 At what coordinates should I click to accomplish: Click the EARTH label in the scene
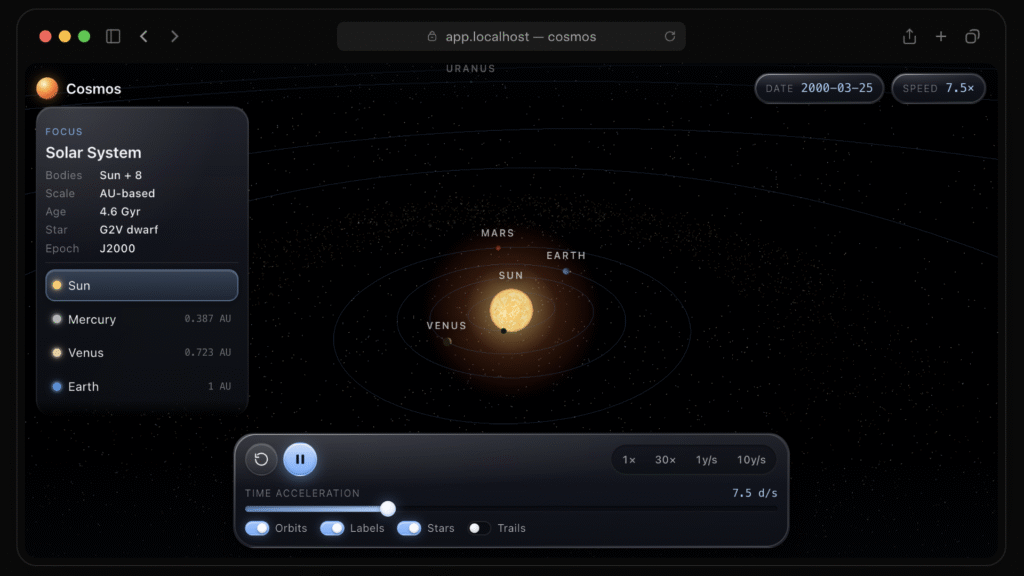(566, 255)
